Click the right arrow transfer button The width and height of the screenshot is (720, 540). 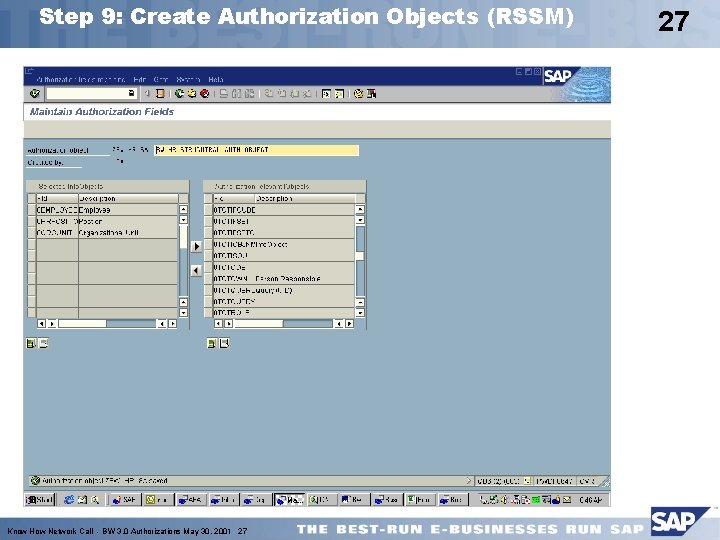coord(196,247)
